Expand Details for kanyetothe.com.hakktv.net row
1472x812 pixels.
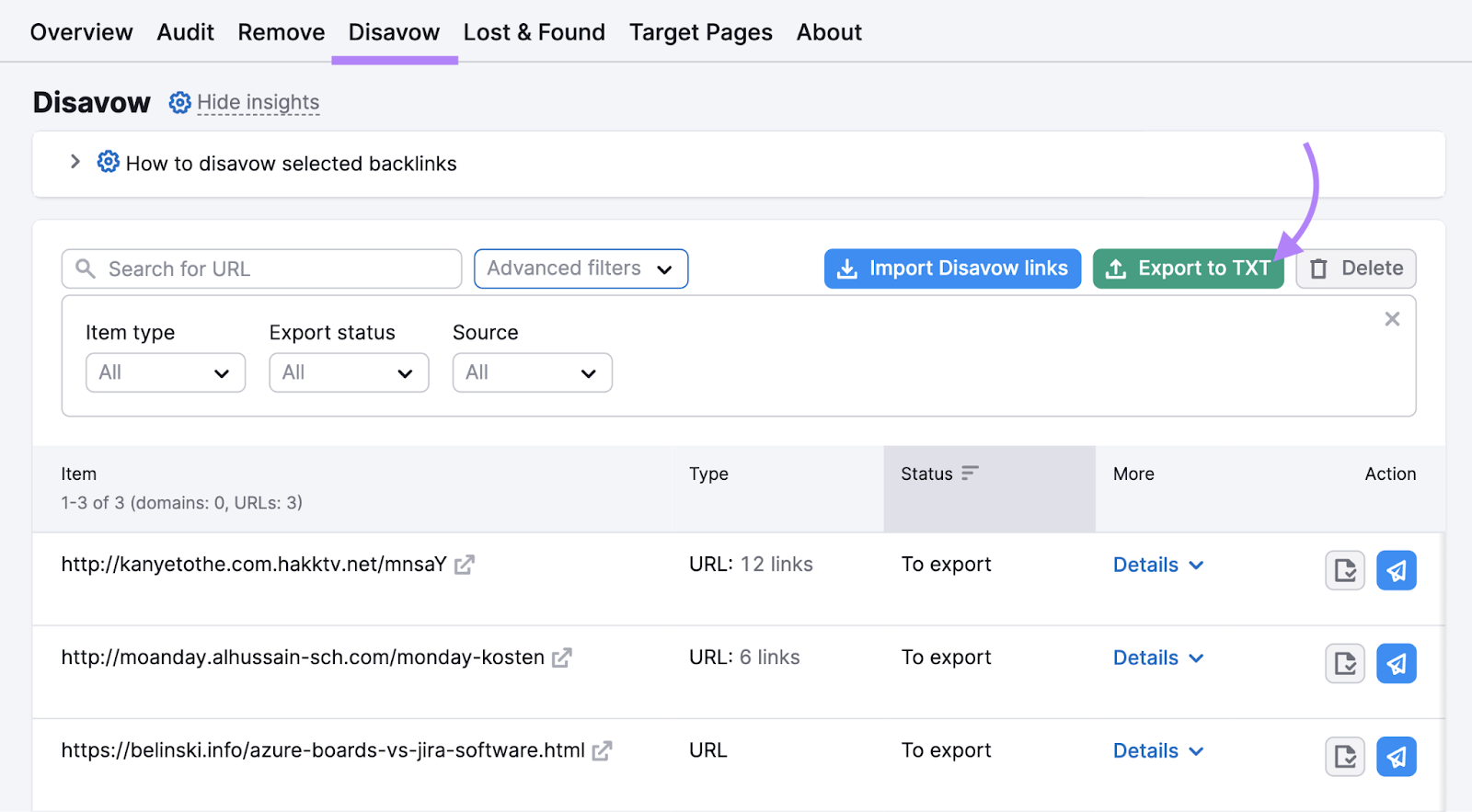point(1158,565)
